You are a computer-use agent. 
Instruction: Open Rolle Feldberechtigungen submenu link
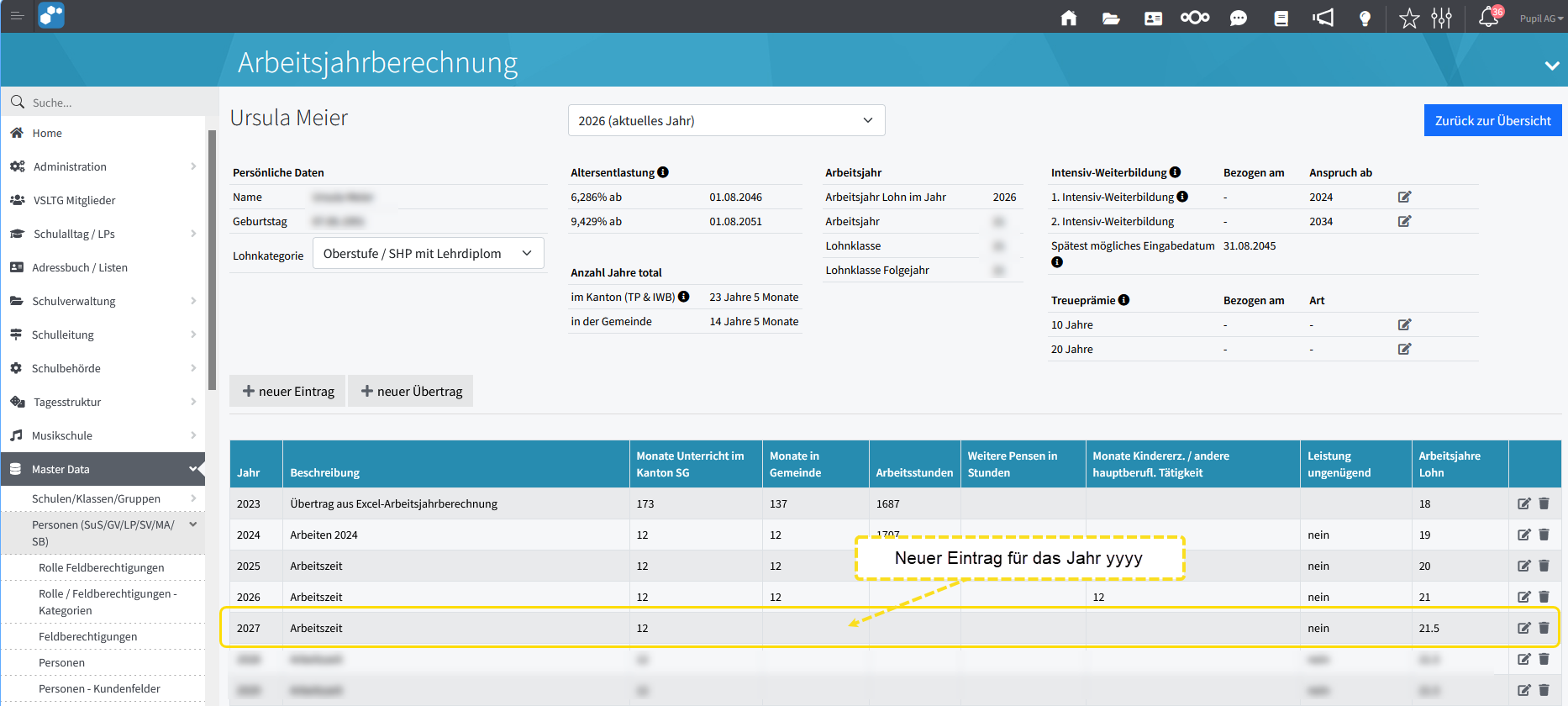[103, 567]
